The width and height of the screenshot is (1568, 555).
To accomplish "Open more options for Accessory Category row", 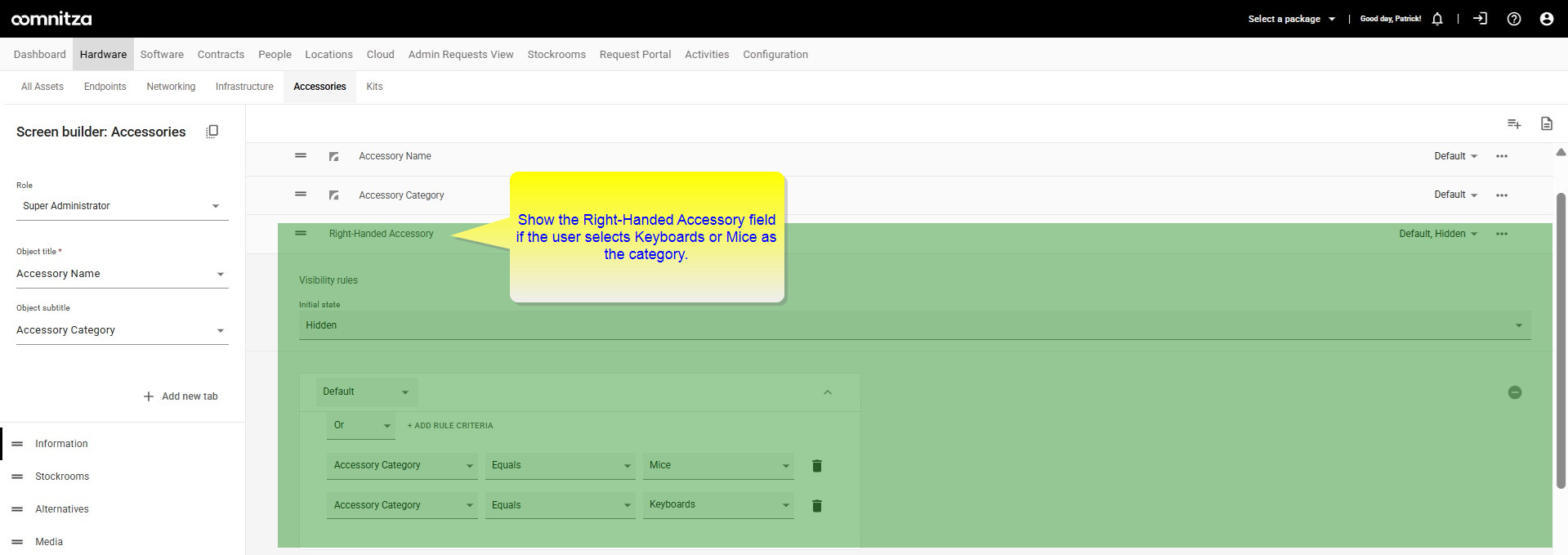I will (x=1502, y=195).
